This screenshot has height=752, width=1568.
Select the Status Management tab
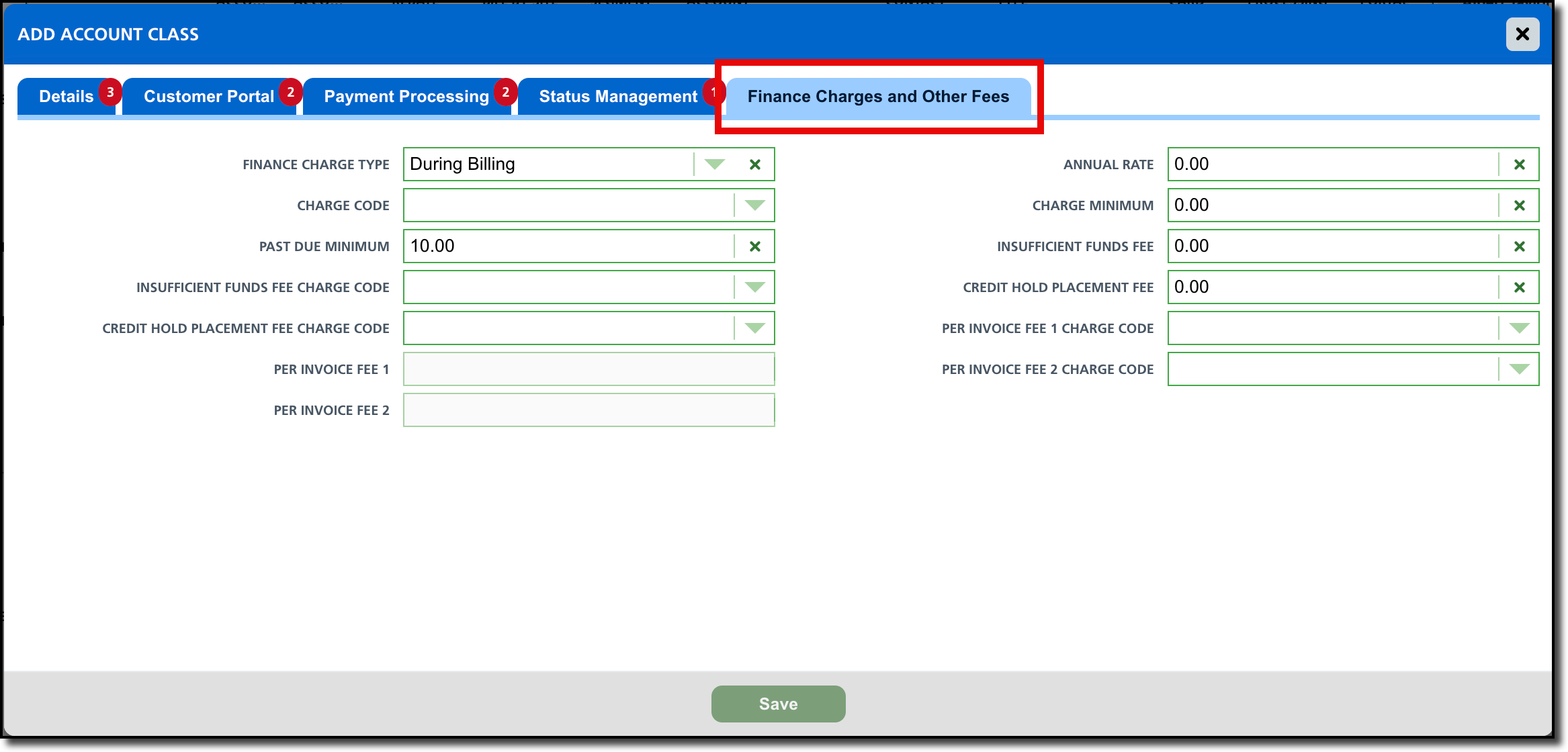(x=617, y=97)
